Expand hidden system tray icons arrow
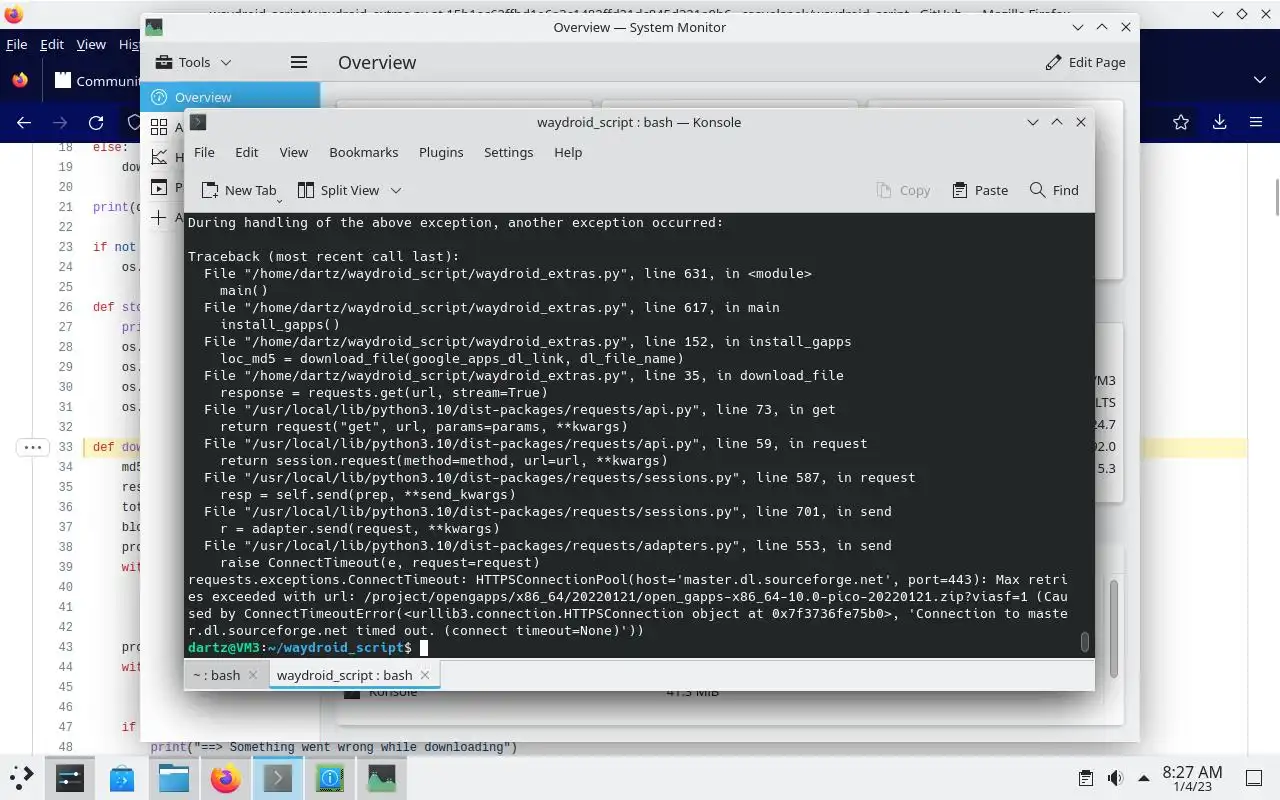The height and width of the screenshot is (800, 1280). click(x=1143, y=778)
